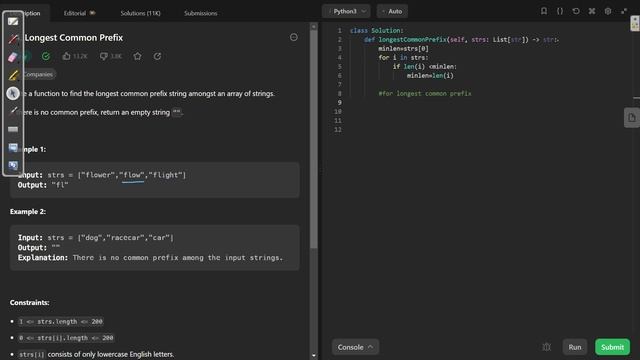Select the yellow highlighter annotation tool
This screenshot has height=360, width=640.
pos(13,75)
